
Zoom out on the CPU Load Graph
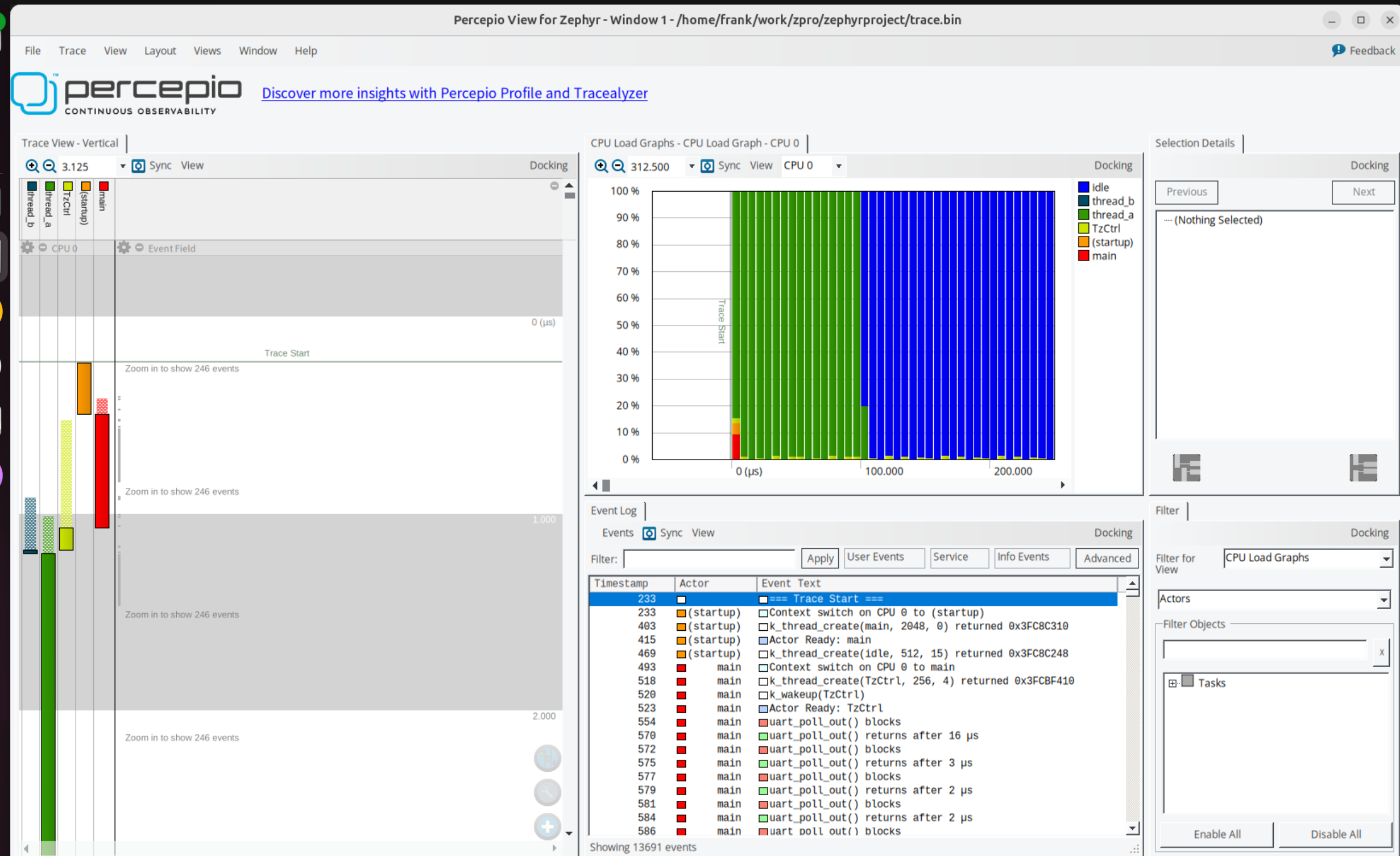[618, 166]
